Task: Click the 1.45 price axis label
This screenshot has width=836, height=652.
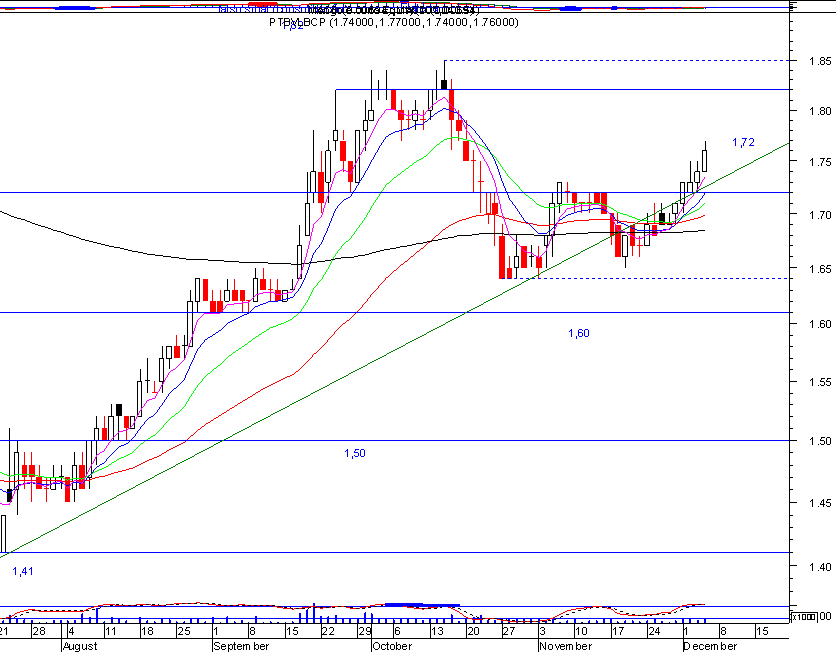Action: click(x=820, y=503)
